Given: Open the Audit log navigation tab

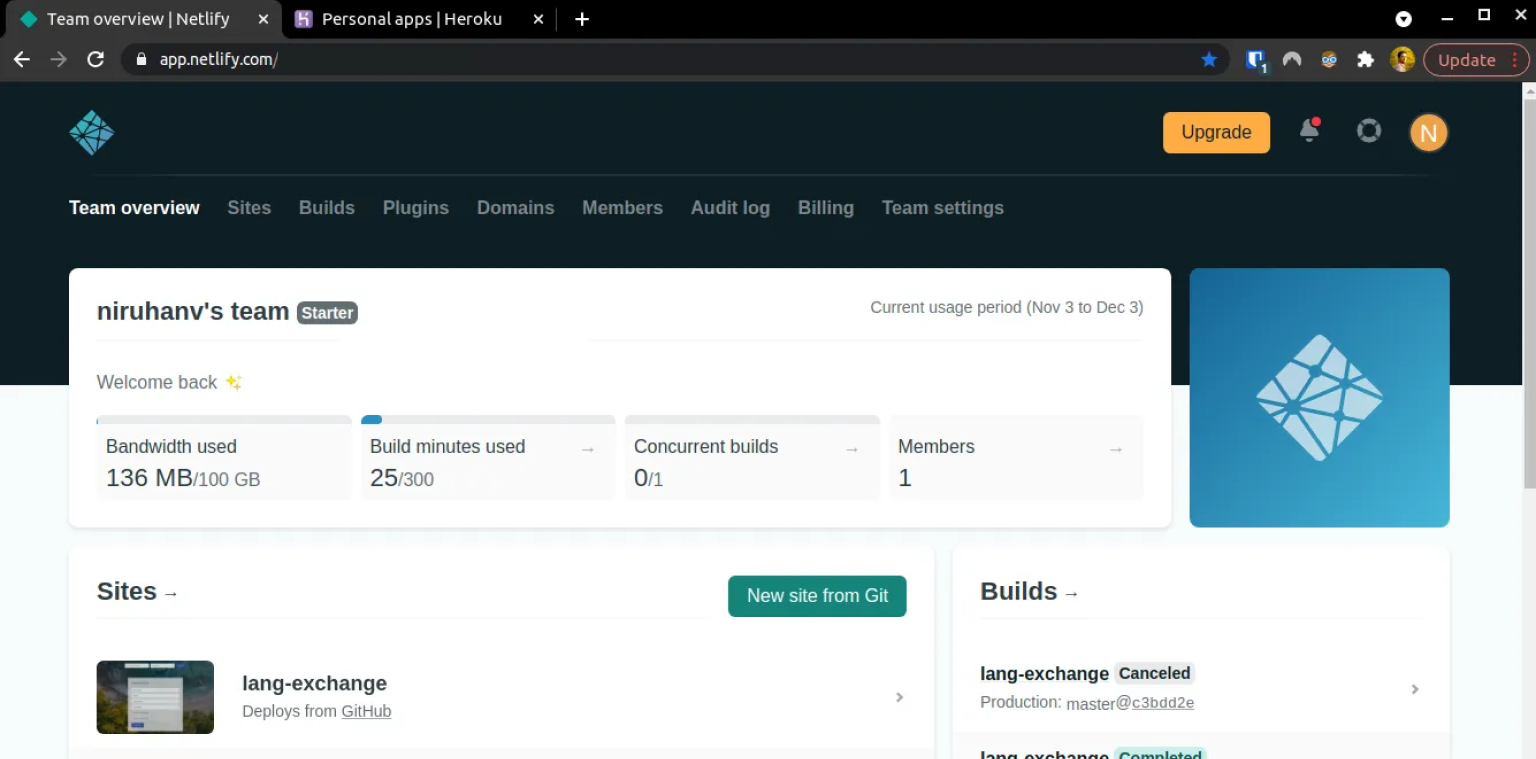Looking at the screenshot, I should (730, 208).
